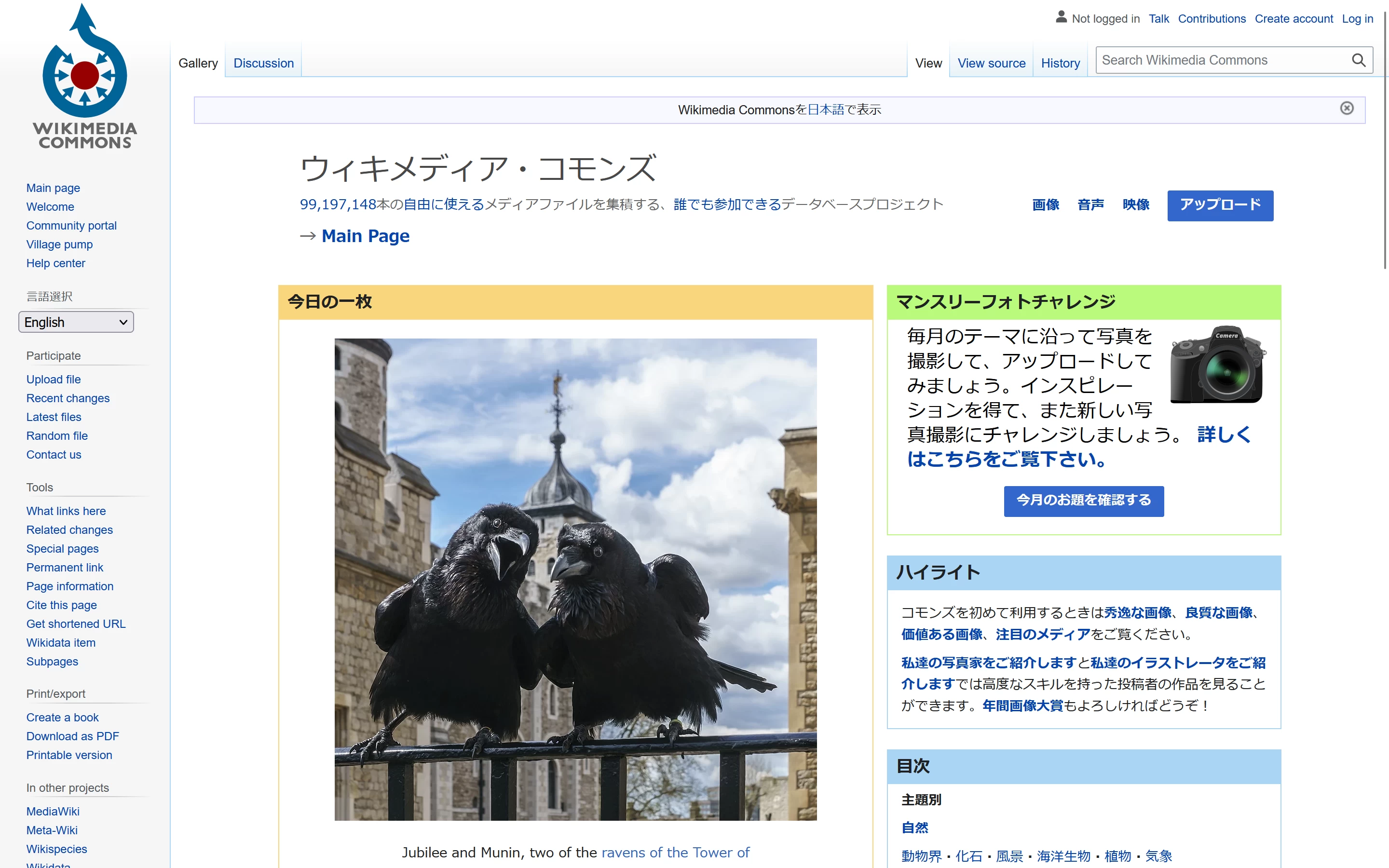Dismiss the Japanese language banner
This screenshot has height=868, width=1389.
pos(1347,108)
